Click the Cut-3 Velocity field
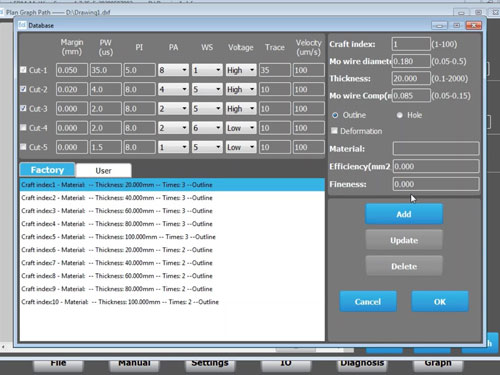The image size is (500, 375). [x=309, y=109]
